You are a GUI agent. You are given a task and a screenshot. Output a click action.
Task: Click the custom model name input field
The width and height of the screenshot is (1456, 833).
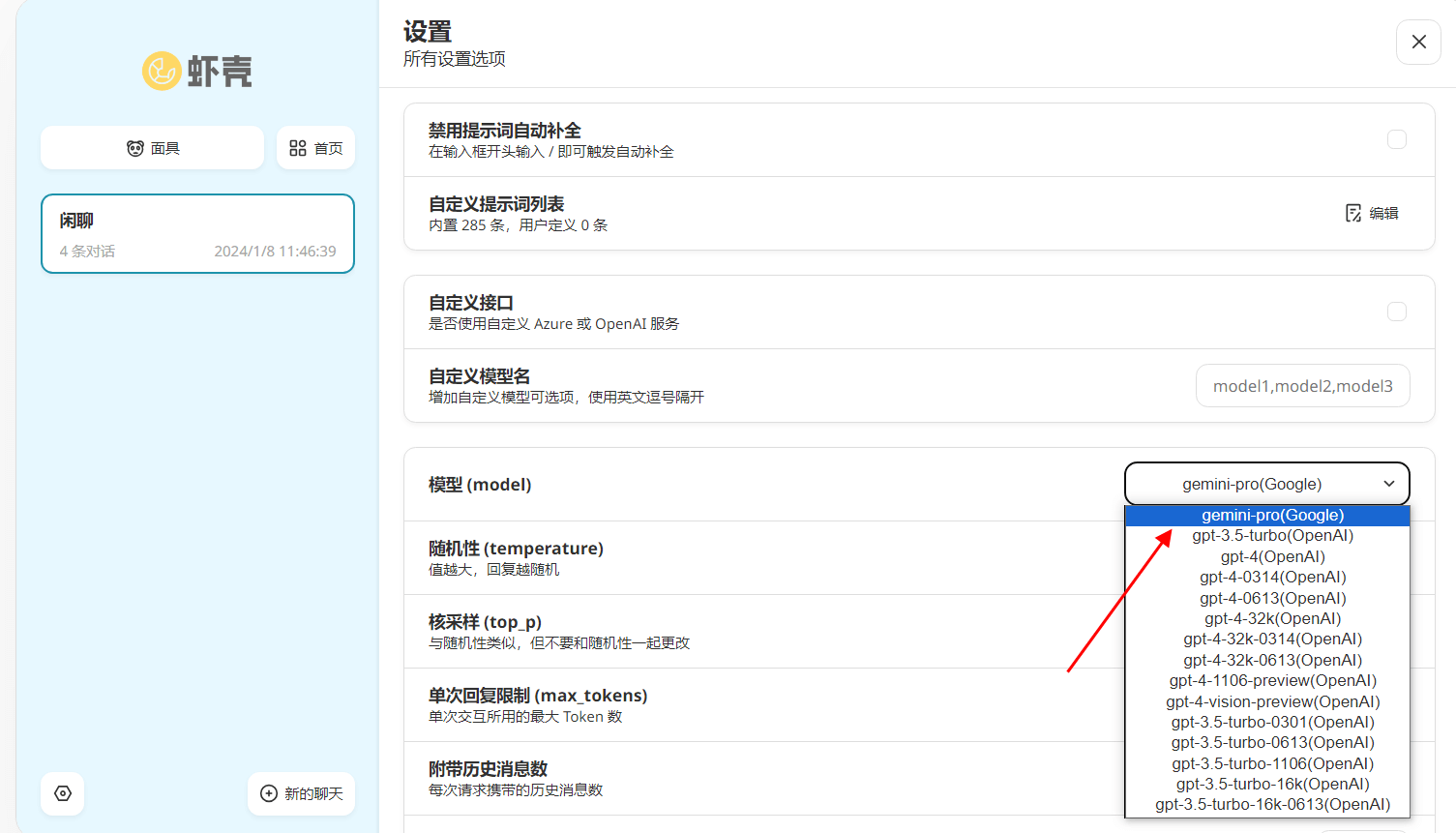[x=1302, y=385]
